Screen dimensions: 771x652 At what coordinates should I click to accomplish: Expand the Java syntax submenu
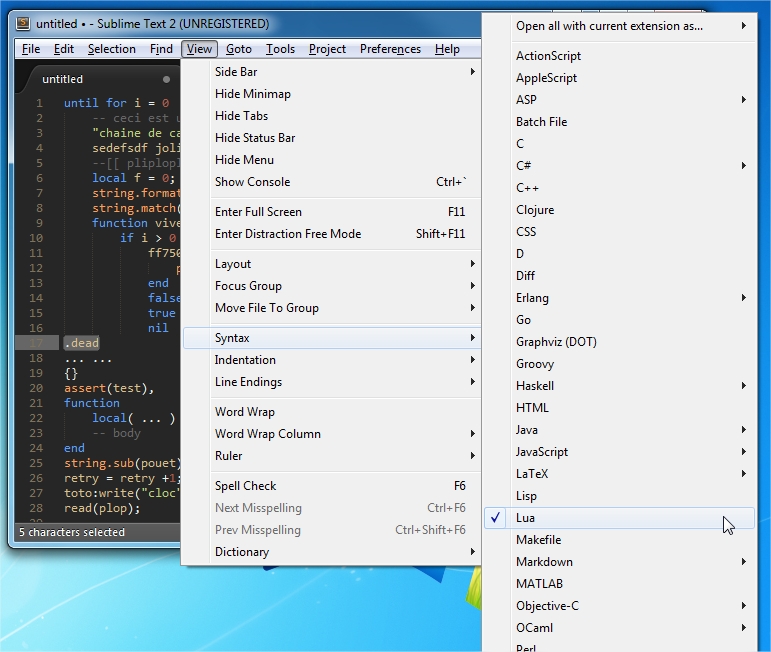[x=619, y=430]
